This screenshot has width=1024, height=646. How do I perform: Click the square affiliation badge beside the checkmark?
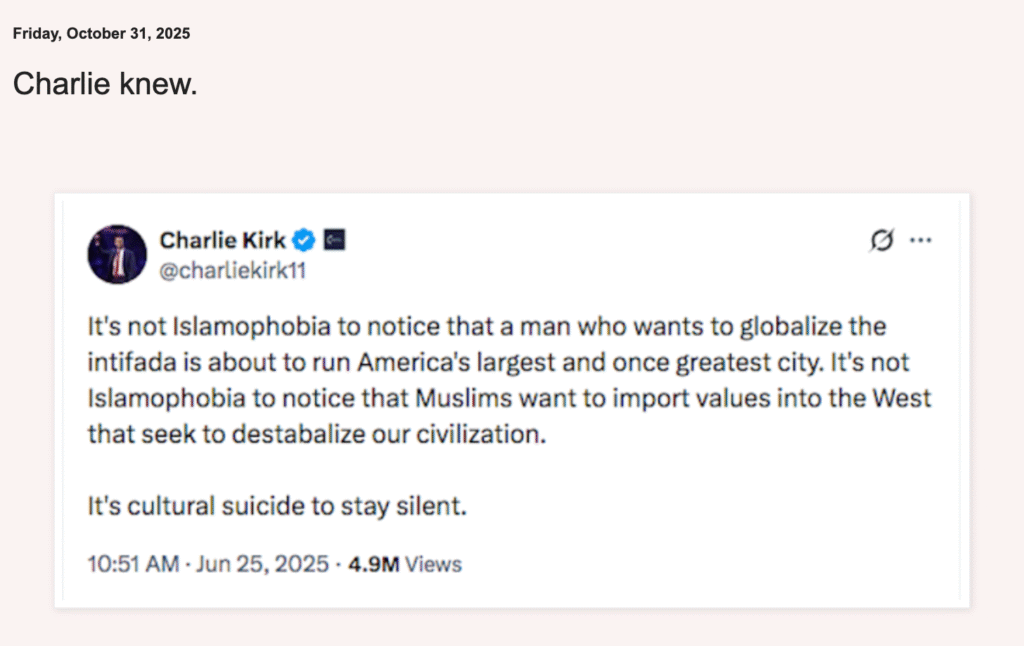334,240
